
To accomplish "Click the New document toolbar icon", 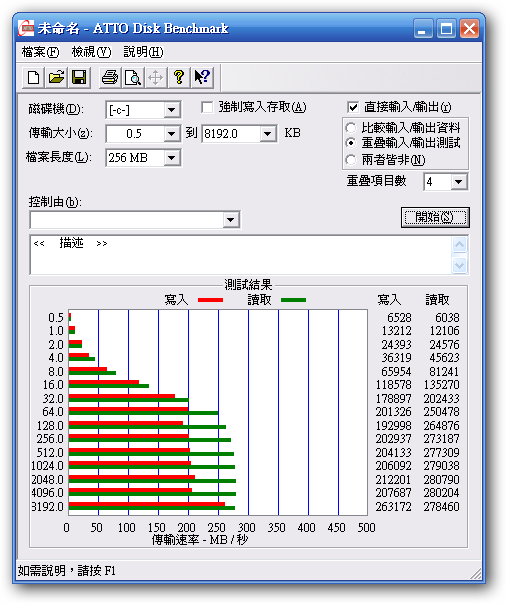I will (x=34, y=77).
